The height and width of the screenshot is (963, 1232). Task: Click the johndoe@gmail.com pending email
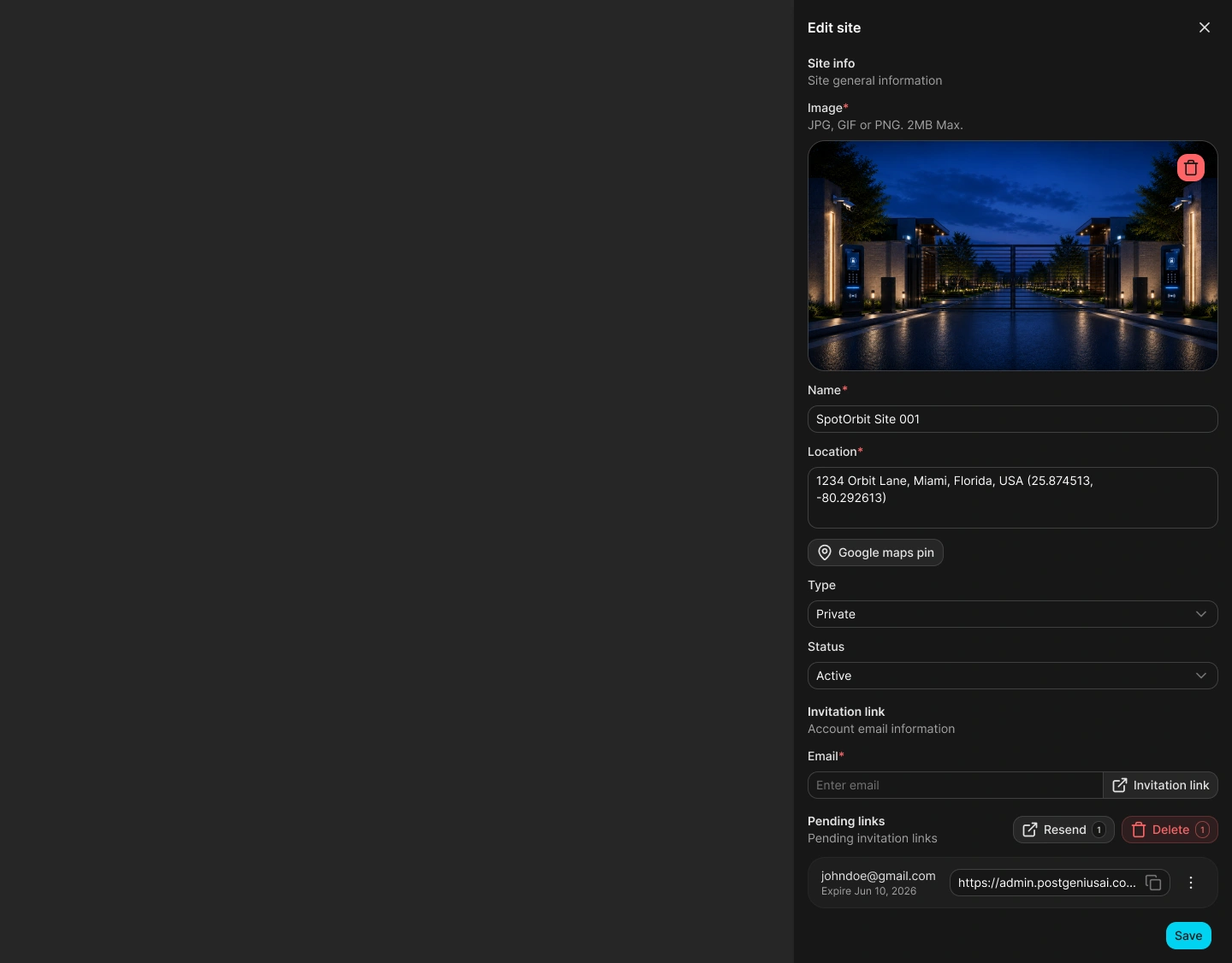coord(879,876)
